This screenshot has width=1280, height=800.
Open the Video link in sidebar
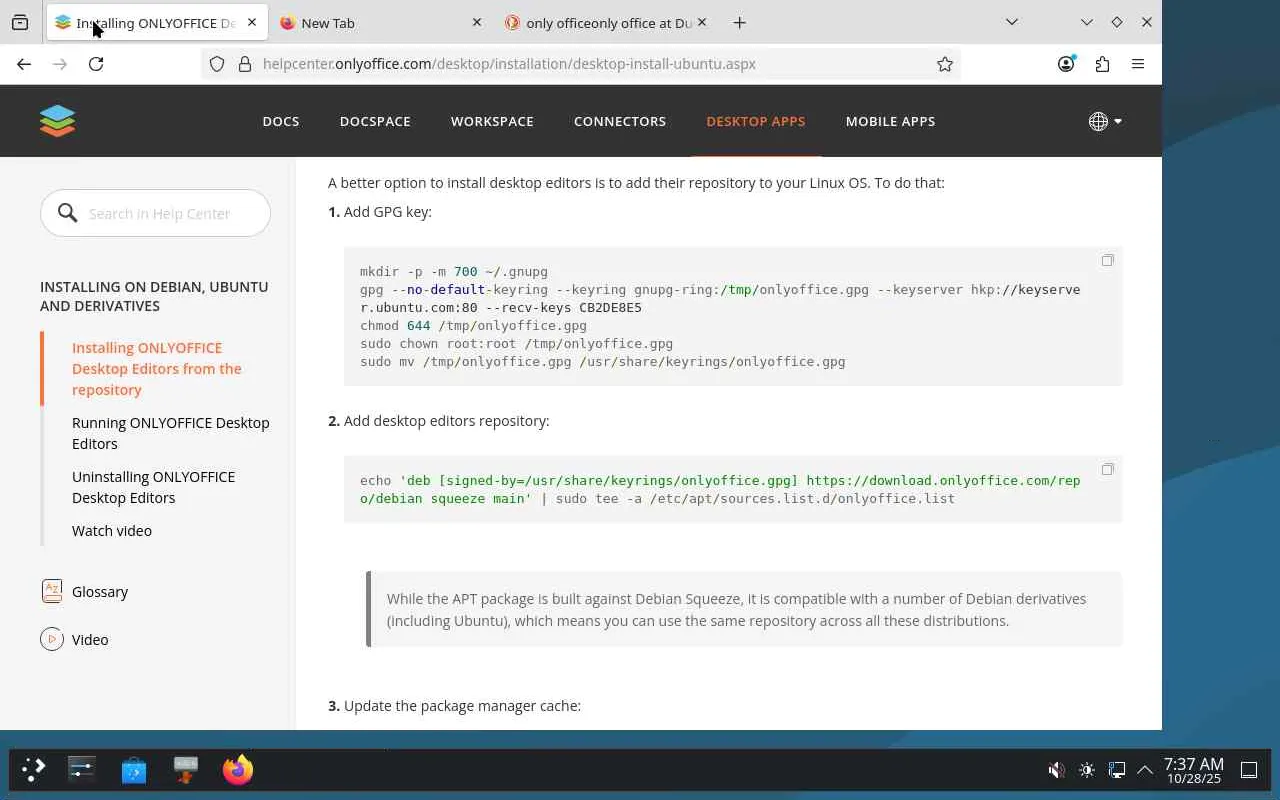[x=90, y=639]
